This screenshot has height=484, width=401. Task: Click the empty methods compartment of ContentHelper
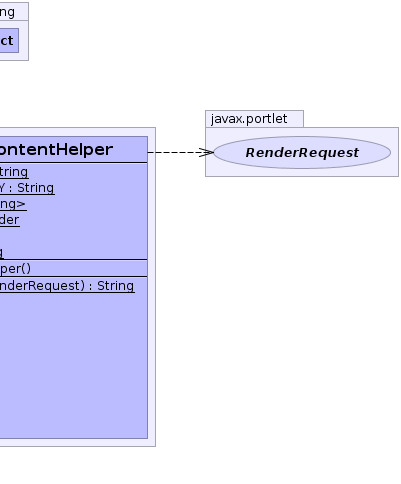(73, 367)
